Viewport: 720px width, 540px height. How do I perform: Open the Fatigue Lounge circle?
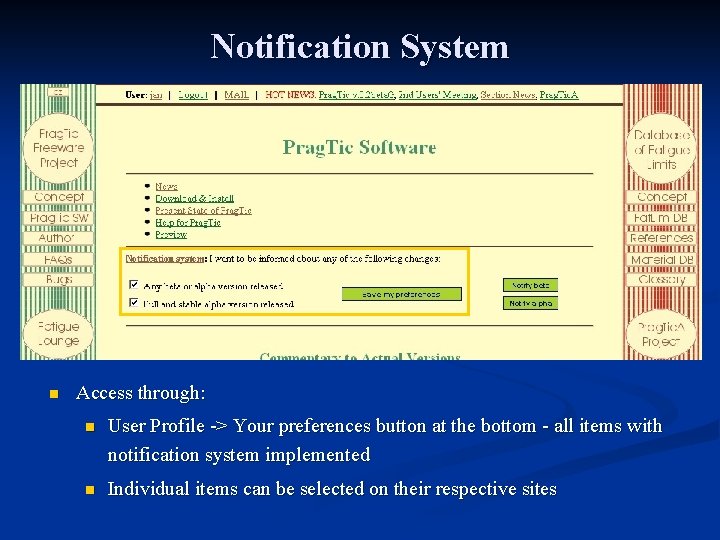(58, 334)
